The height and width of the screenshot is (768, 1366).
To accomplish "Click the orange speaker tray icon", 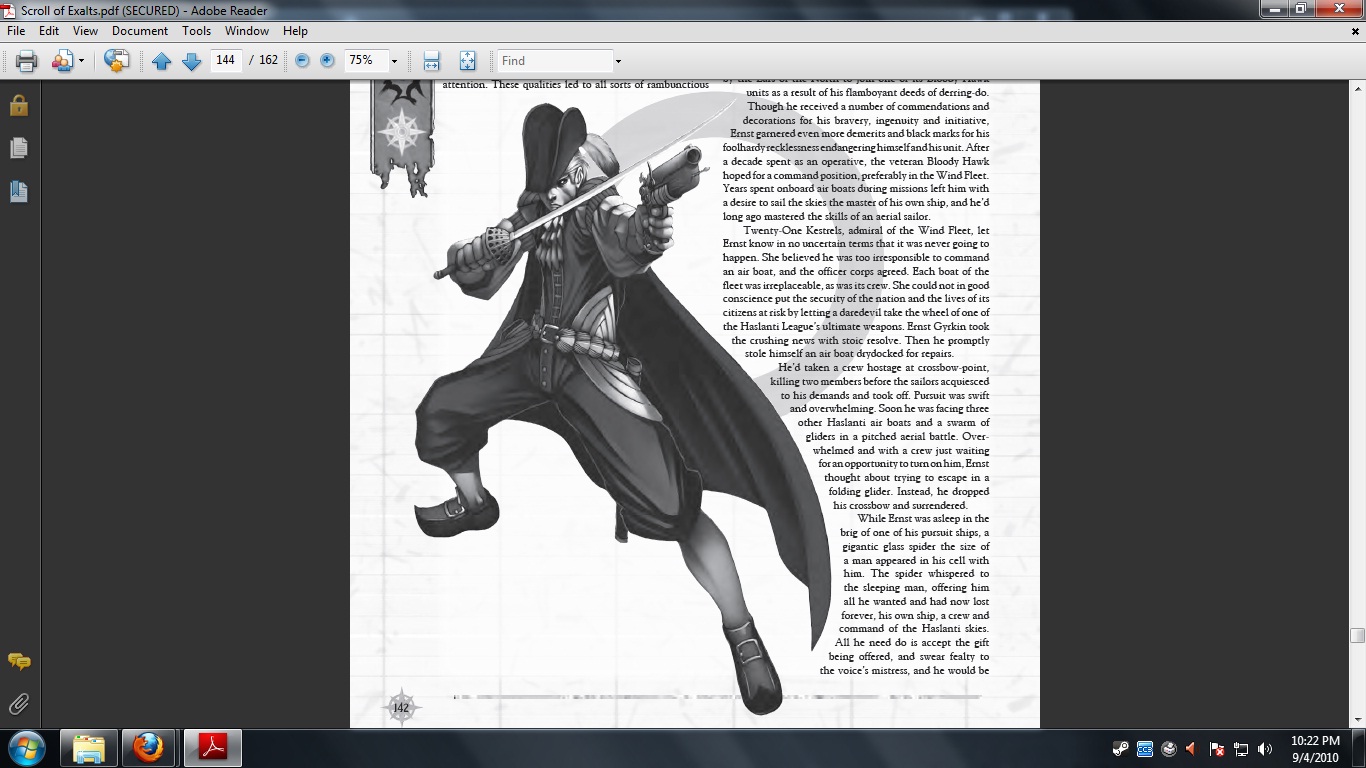I will [1192, 749].
